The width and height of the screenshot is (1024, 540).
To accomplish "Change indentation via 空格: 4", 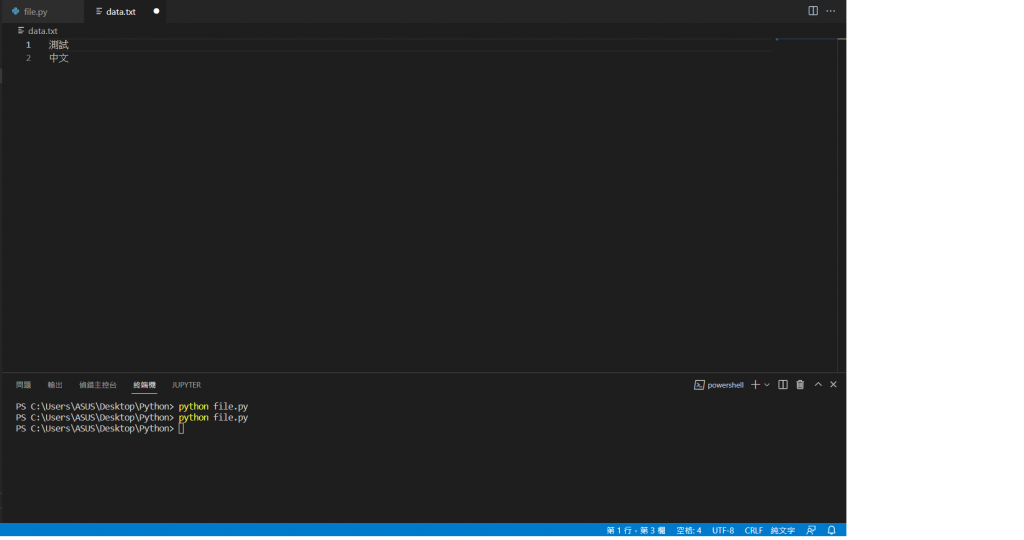I will tap(688, 530).
